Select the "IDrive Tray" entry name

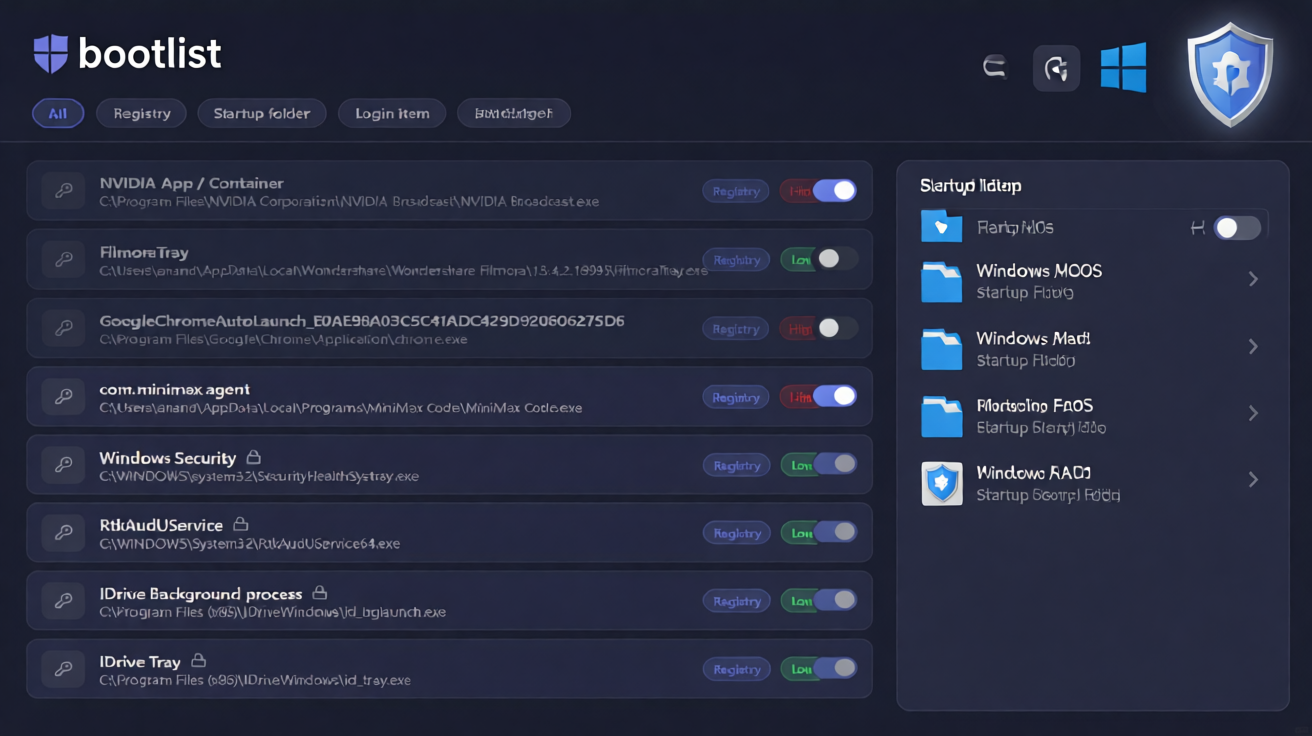click(x=140, y=661)
